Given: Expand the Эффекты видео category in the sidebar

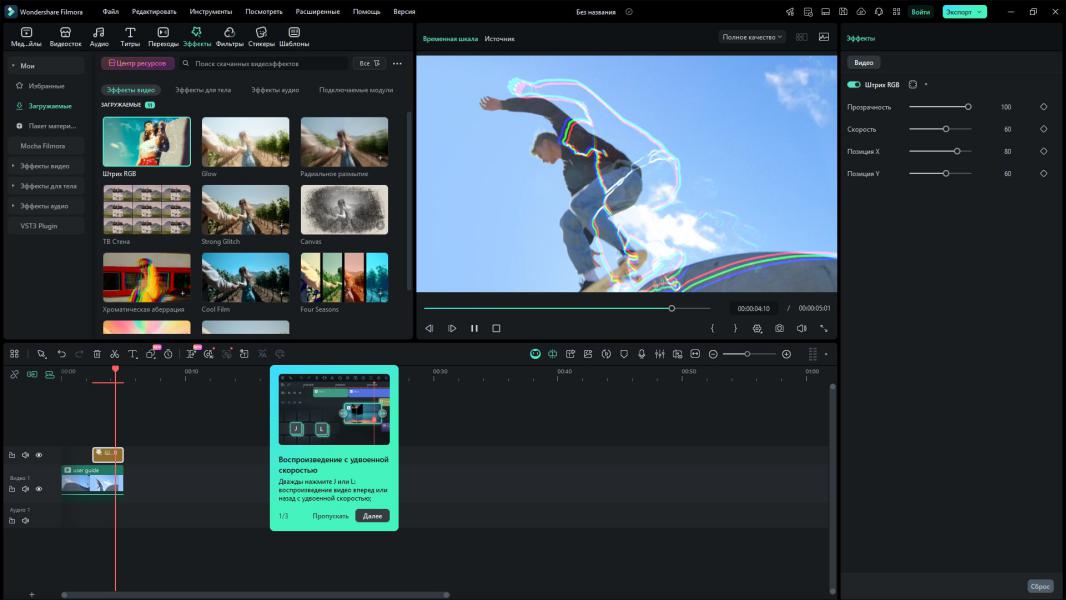Looking at the screenshot, I should [x=44, y=166].
